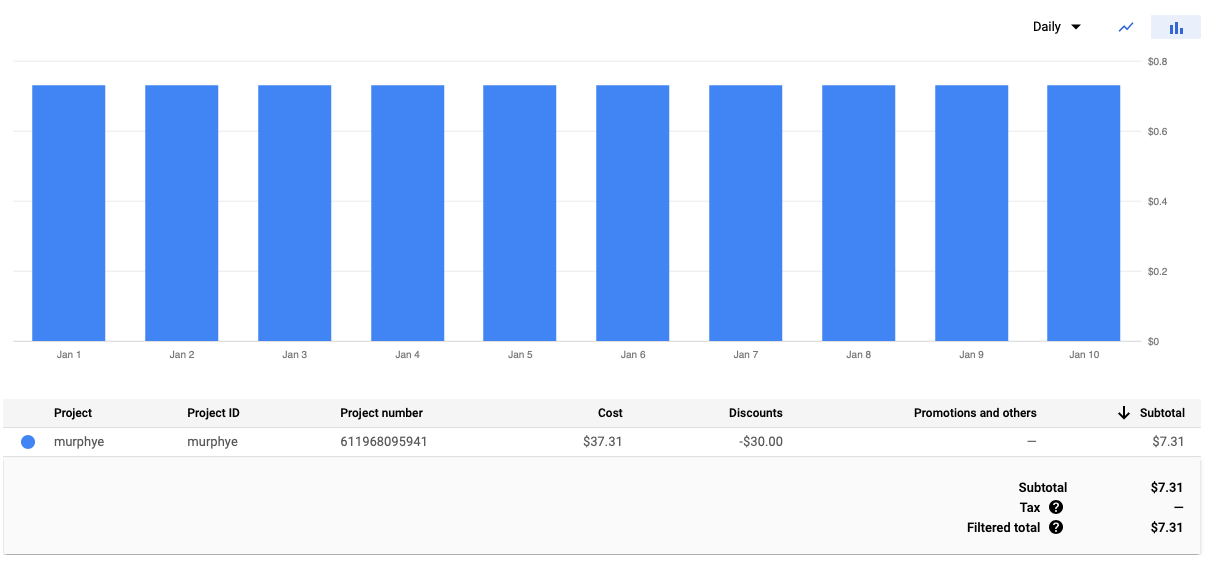Click the Jan 1 bar in chart

pyautogui.click(x=69, y=213)
